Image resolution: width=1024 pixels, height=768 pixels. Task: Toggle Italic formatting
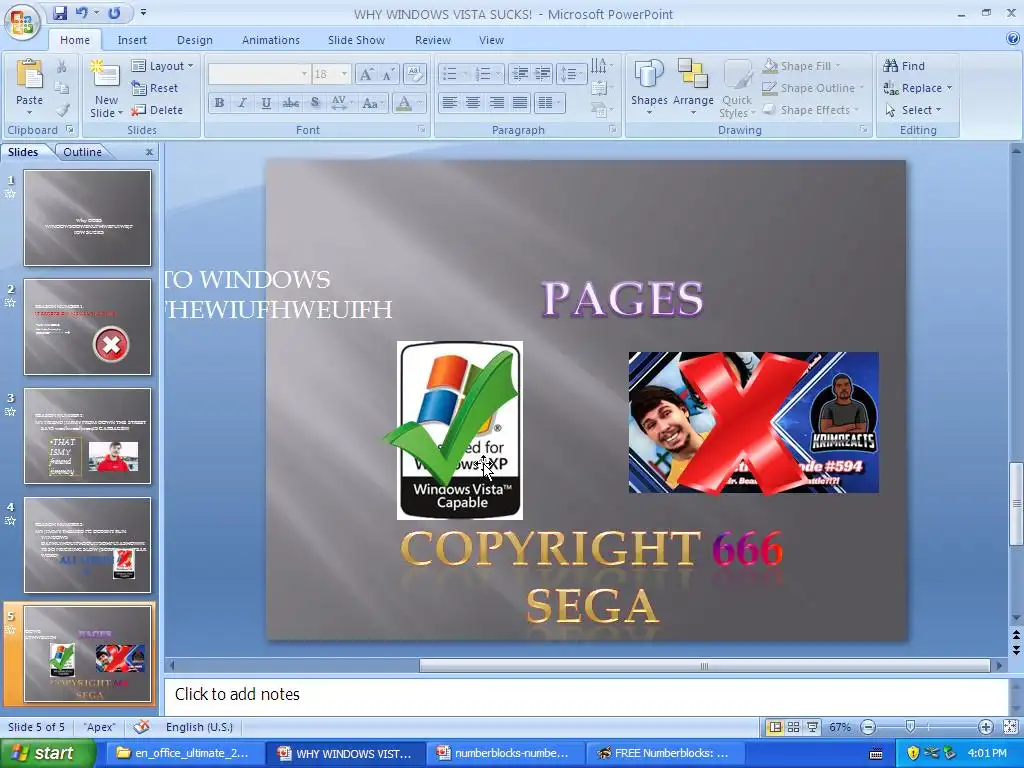click(x=242, y=103)
